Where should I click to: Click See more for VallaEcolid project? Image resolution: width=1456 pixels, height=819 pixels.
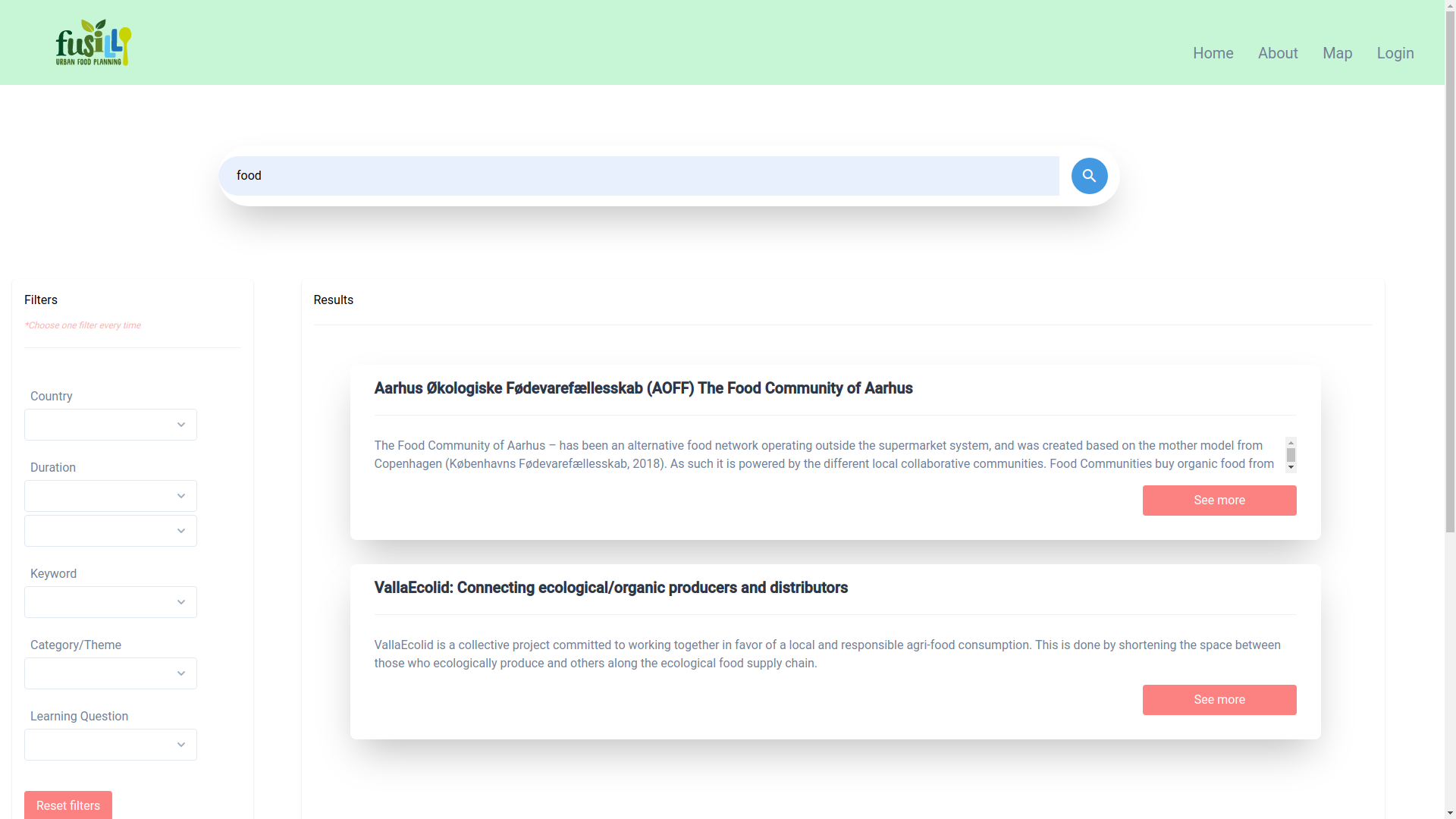1219,700
